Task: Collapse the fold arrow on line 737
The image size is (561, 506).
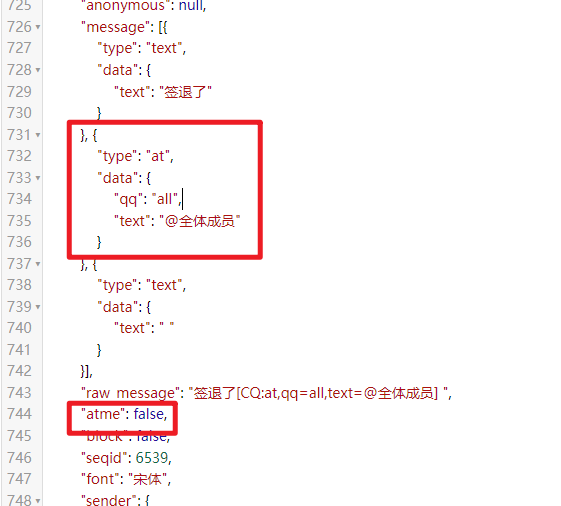Action: tap(38, 264)
